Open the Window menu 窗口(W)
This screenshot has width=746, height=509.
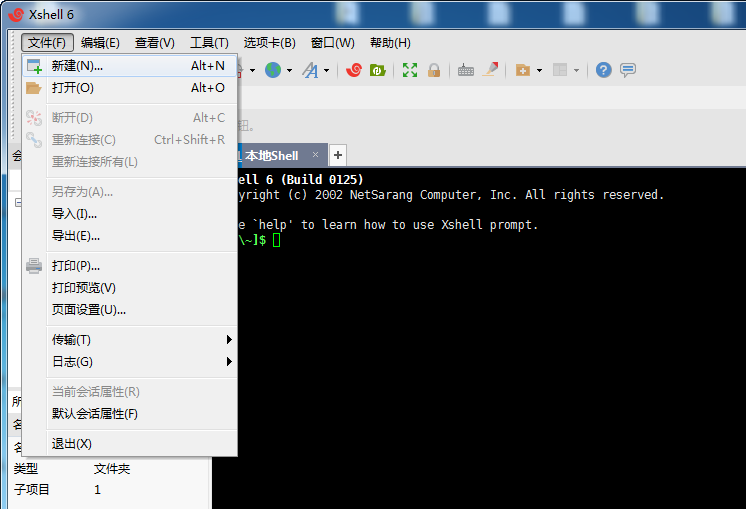tap(333, 43)
